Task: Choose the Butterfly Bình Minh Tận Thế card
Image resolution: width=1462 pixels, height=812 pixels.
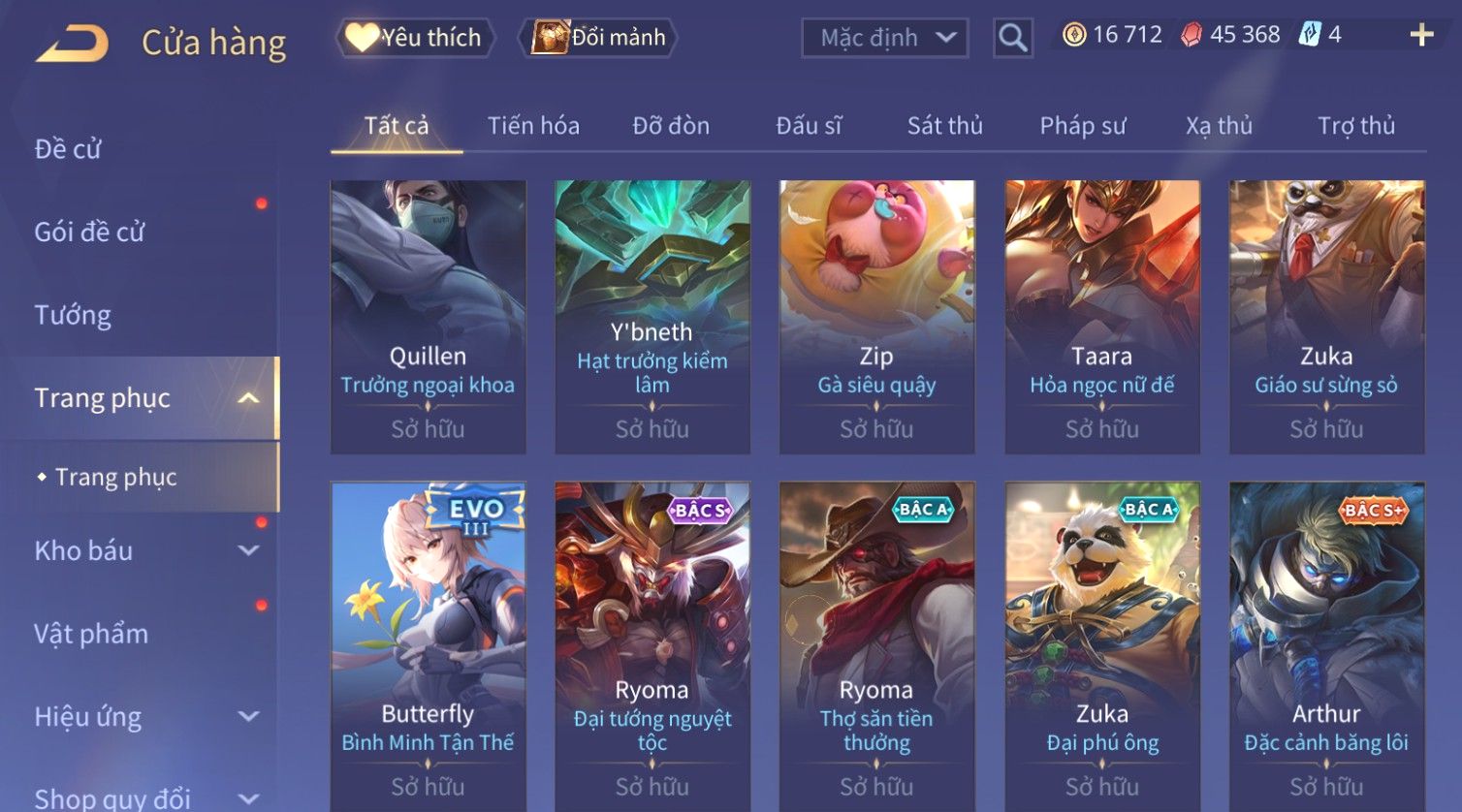Action: [428, 646]
